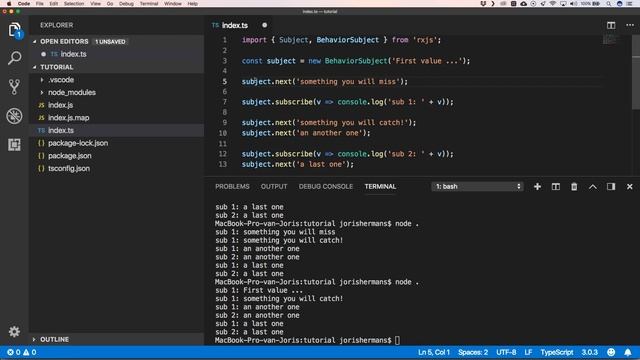Open the Edit menu

[x=53, y=4]
